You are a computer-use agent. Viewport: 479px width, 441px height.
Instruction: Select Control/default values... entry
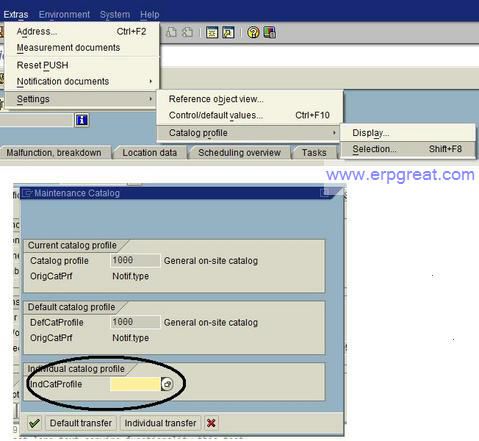pos(250,115)
